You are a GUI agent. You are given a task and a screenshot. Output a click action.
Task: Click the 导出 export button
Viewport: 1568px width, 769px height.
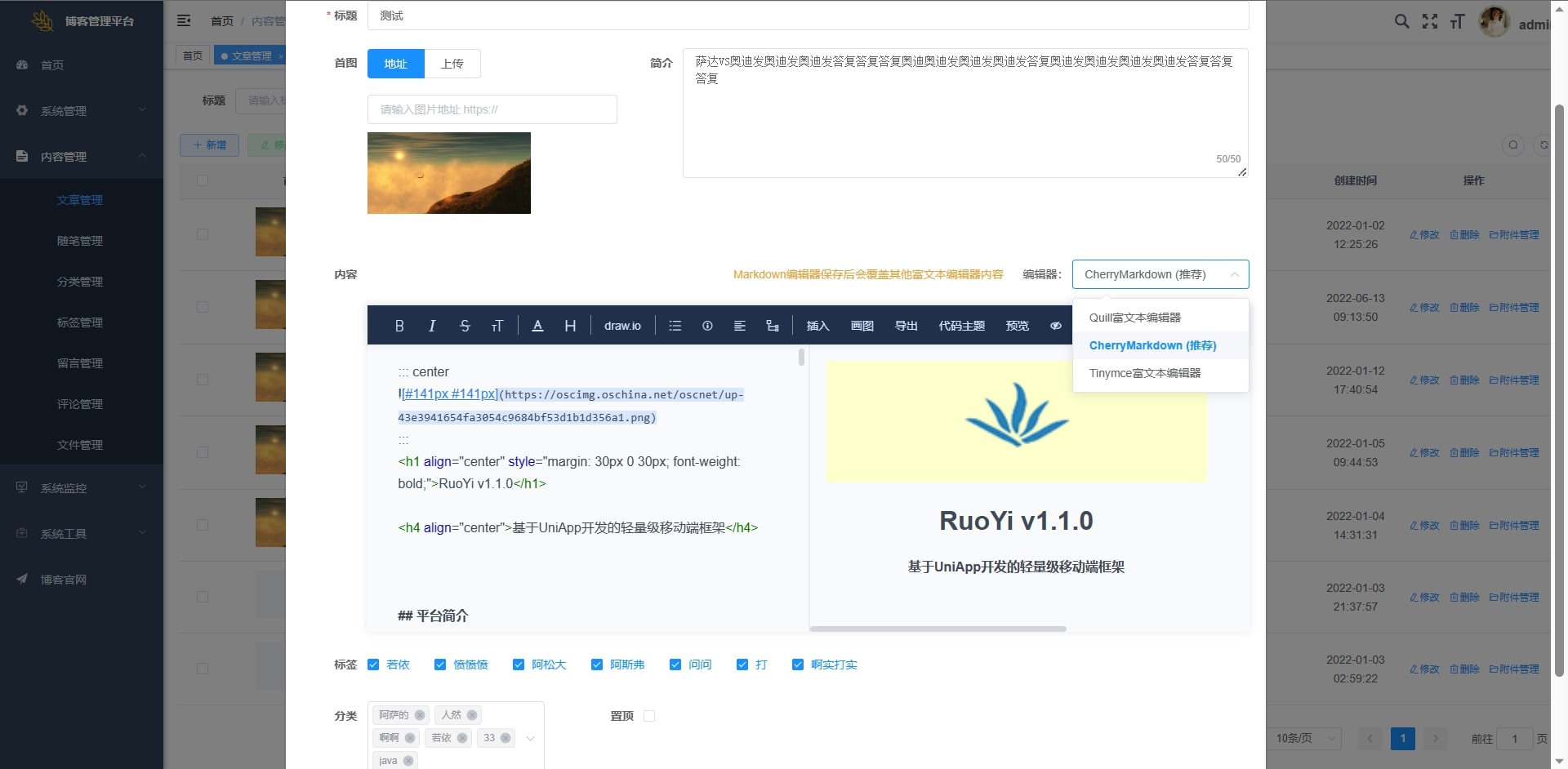pos(906,326)
